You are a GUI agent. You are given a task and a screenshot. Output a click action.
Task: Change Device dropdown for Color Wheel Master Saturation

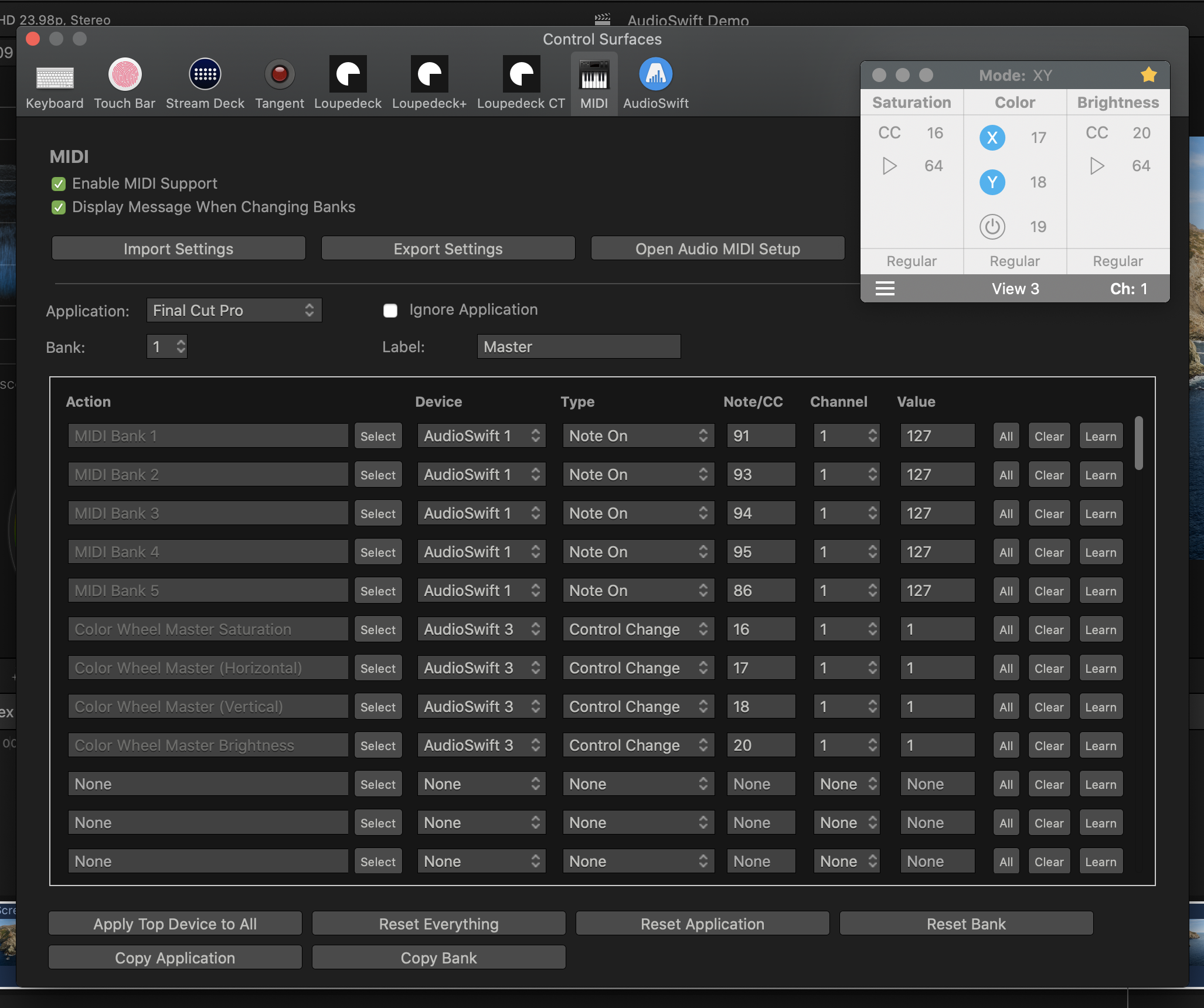coord(481,629)
